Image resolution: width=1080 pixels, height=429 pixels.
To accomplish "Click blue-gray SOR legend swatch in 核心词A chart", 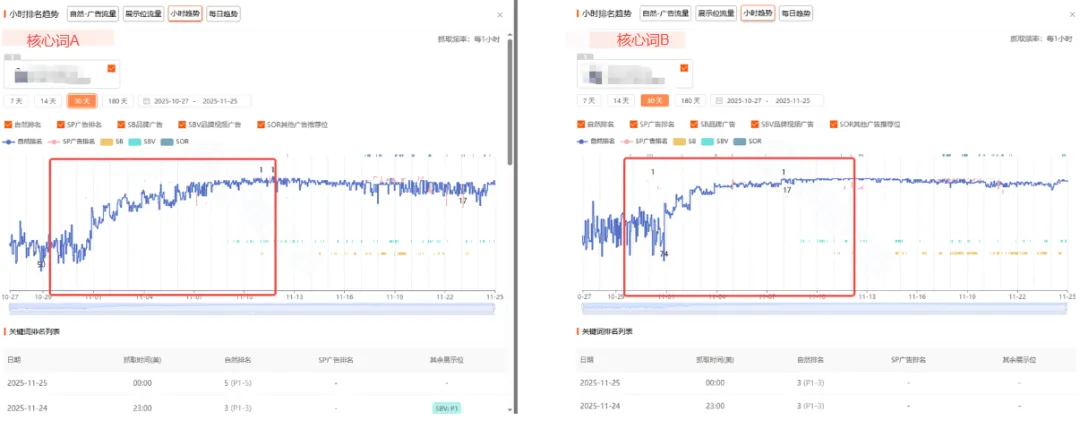I will point(167,142).
